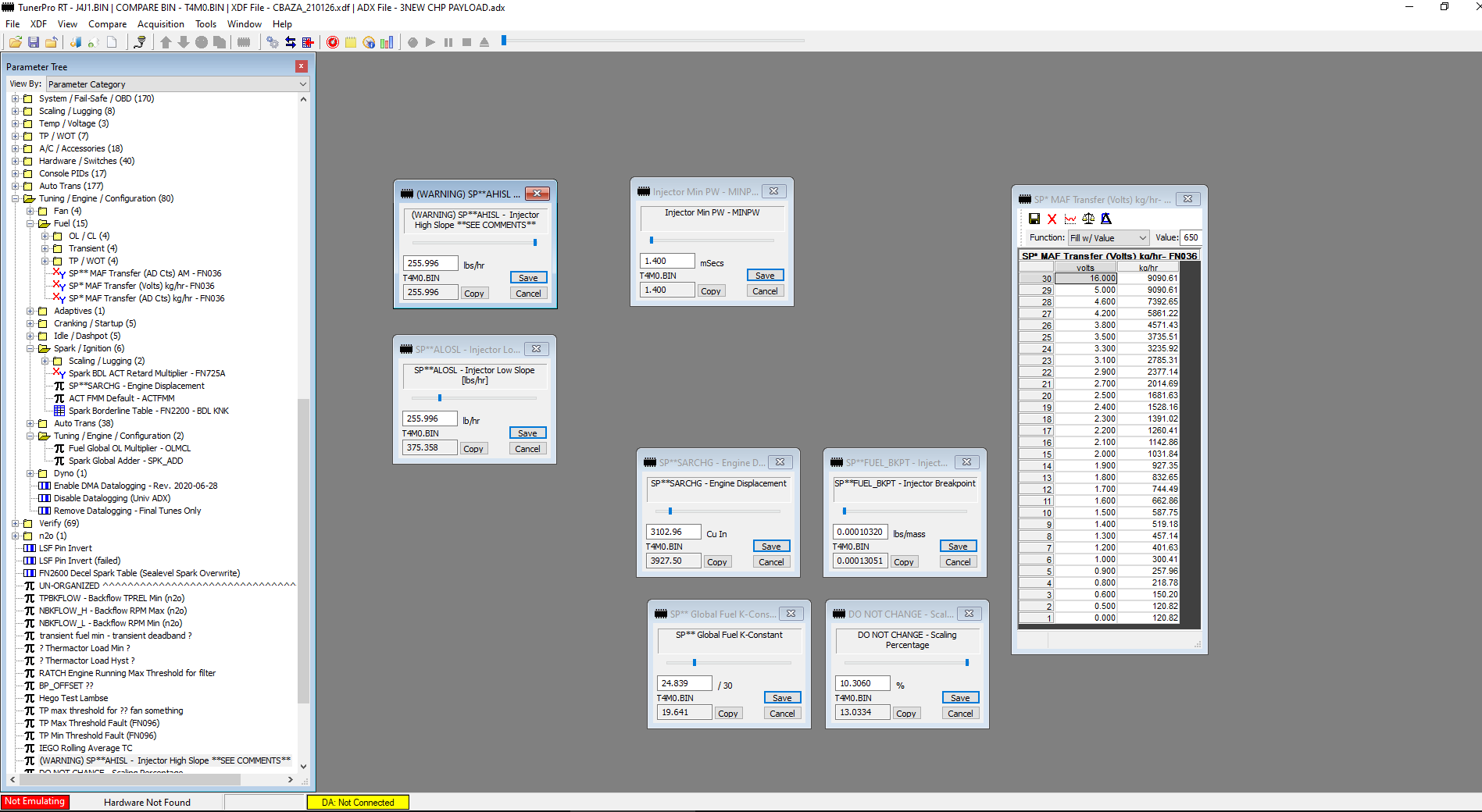This screenshot has width=1482, height=812.
Task: Open the Acquisition menu
Action: [x=160, y=24]
